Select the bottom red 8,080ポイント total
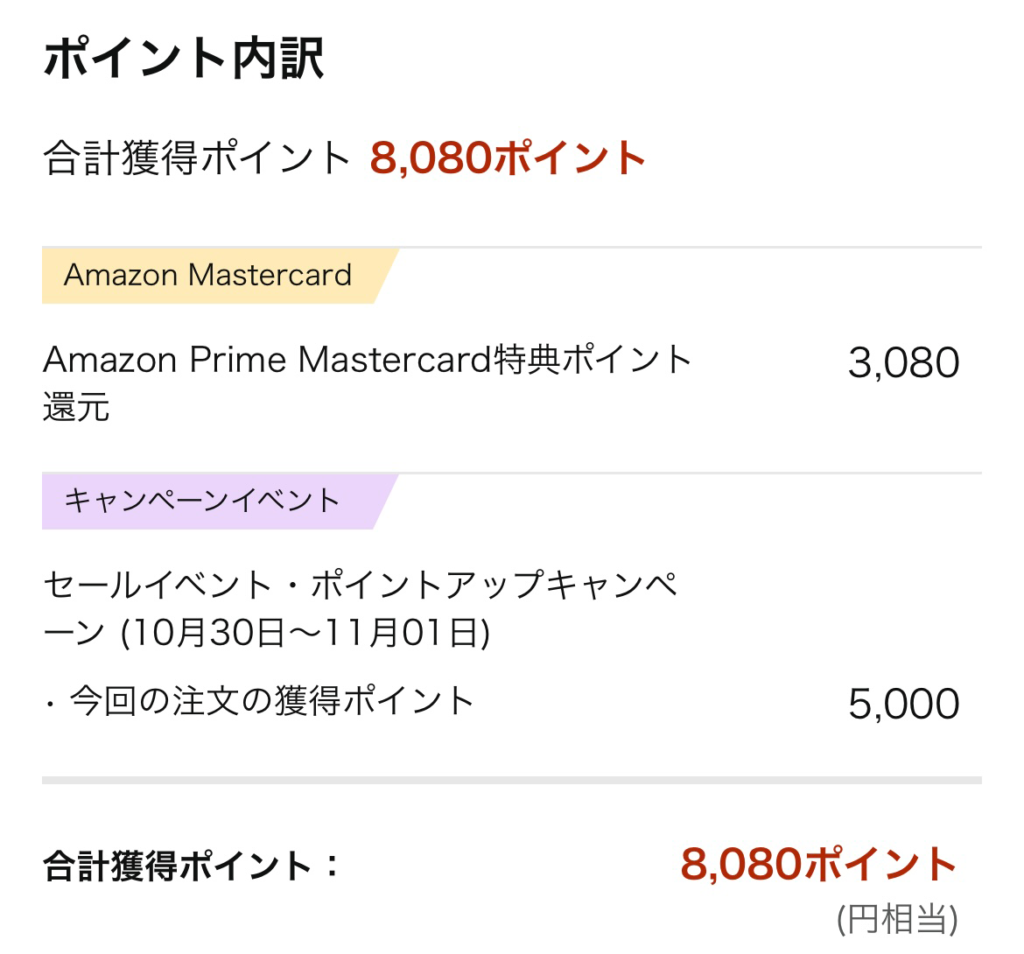This screenshot has height=954, width=1024. 819,864
